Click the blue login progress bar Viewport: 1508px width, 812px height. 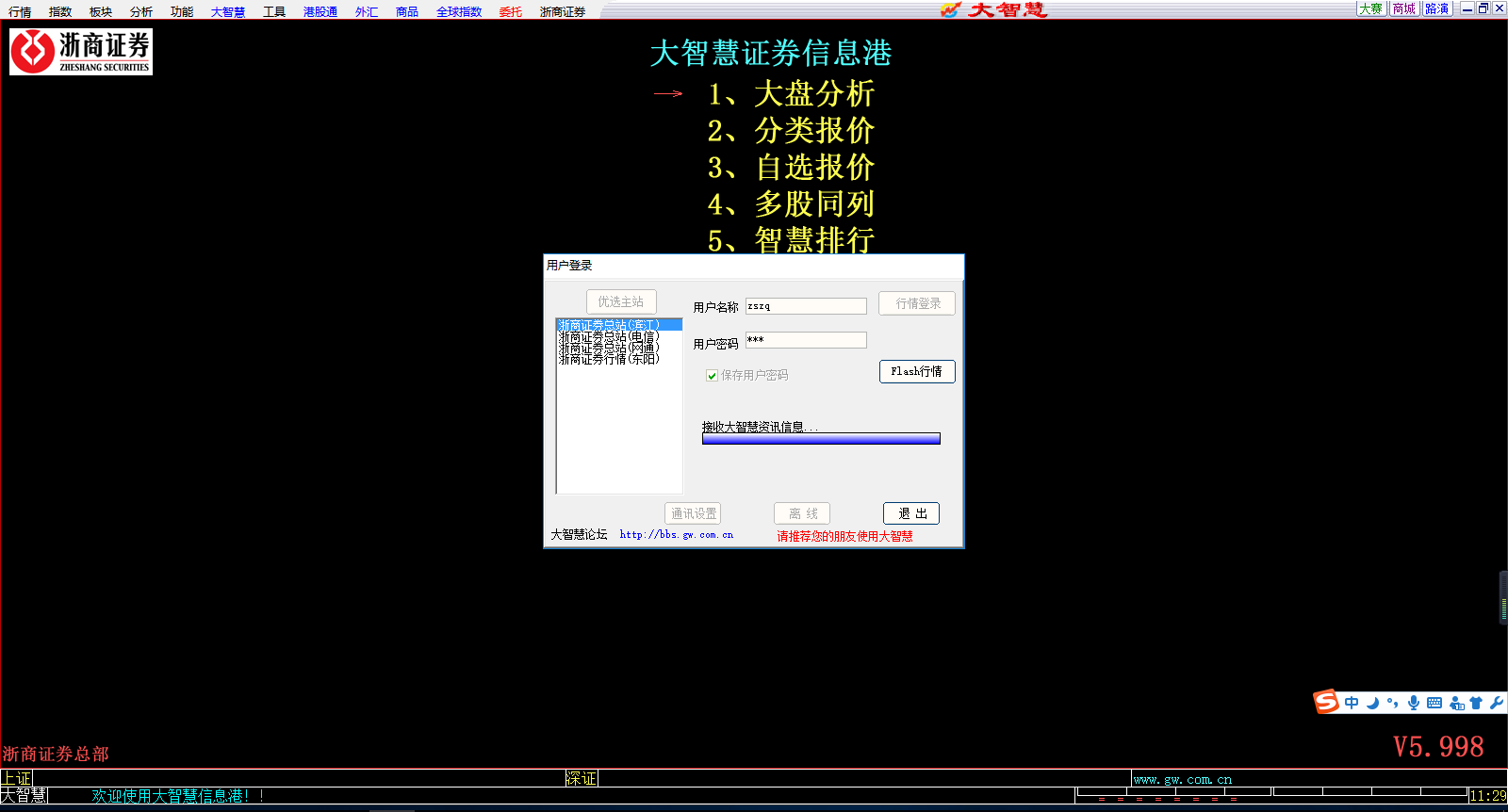pos(821,439)
